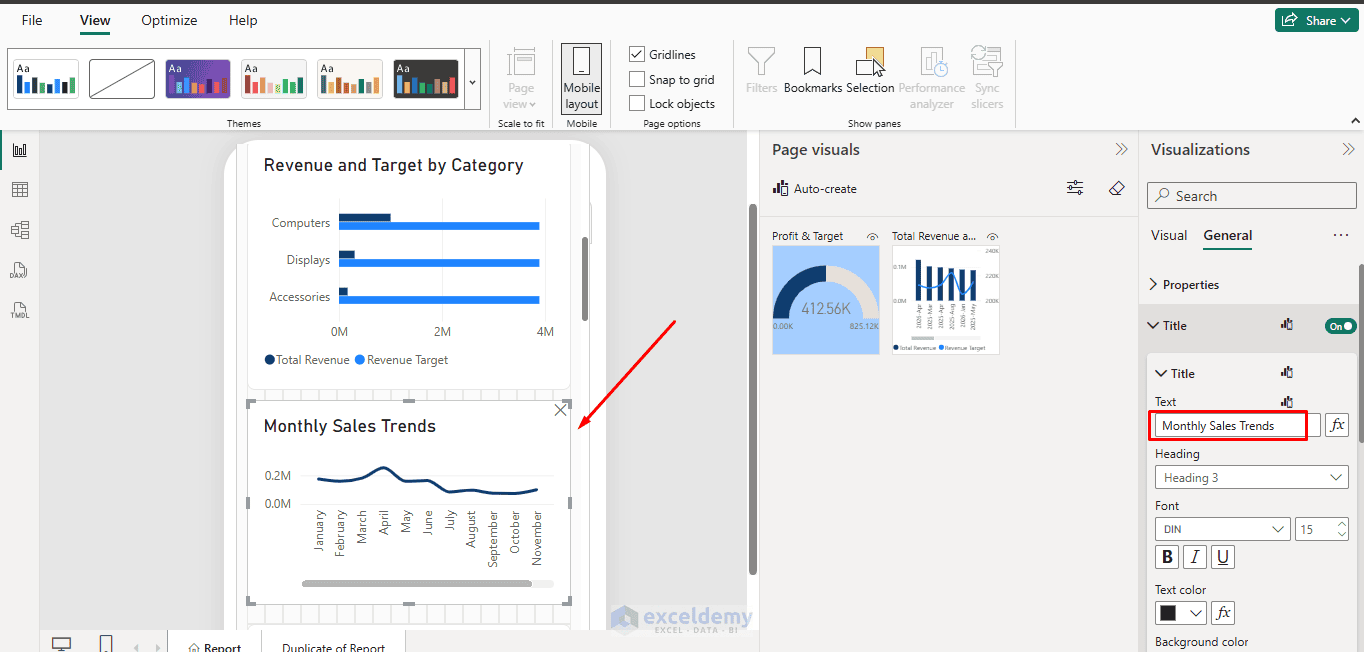Apply bold to title font
Screen dimensions: 1364x652
tap(1167, 557)
